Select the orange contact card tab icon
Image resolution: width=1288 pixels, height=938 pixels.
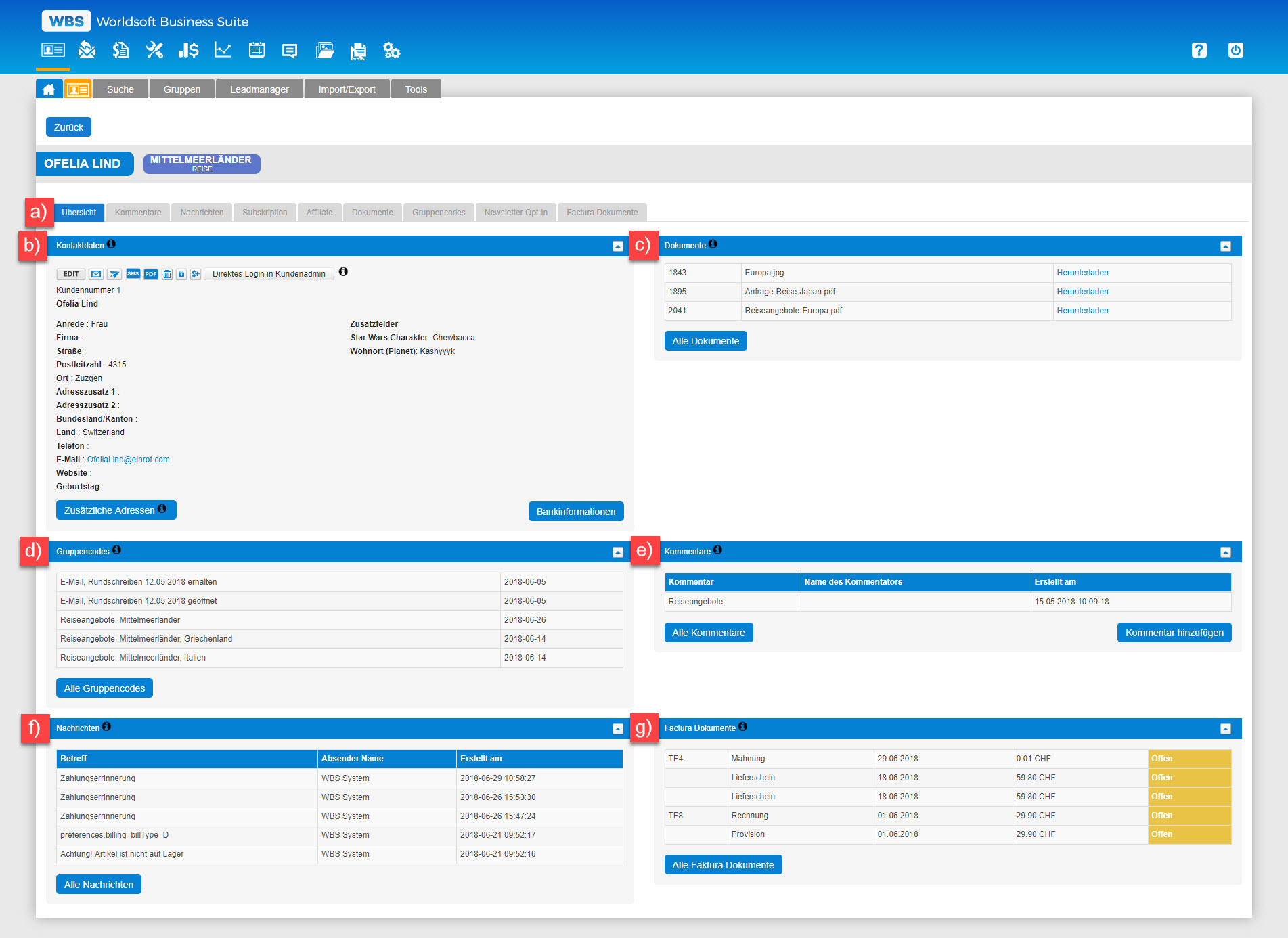[x=78, y=89]
